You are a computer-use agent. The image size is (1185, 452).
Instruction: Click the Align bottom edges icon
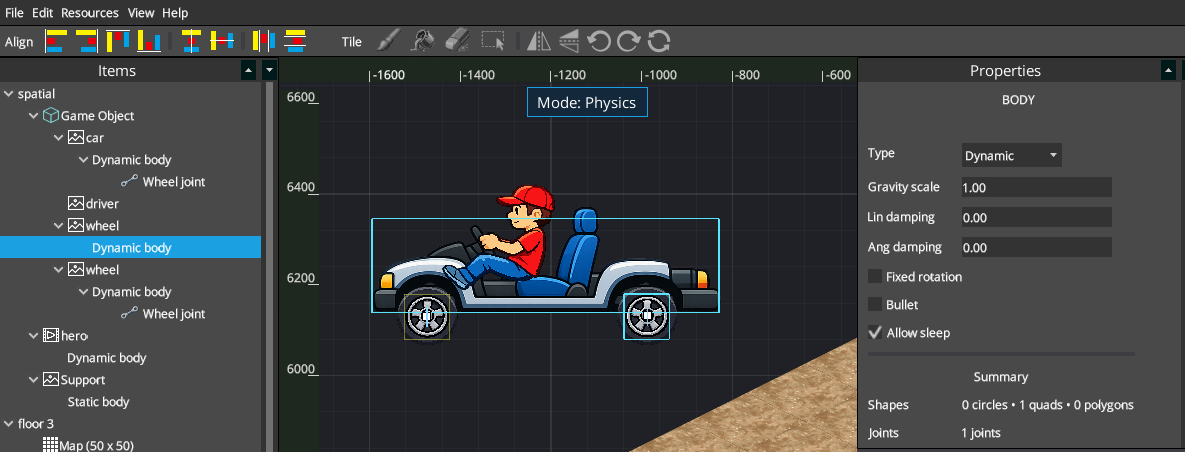point(149,41)
